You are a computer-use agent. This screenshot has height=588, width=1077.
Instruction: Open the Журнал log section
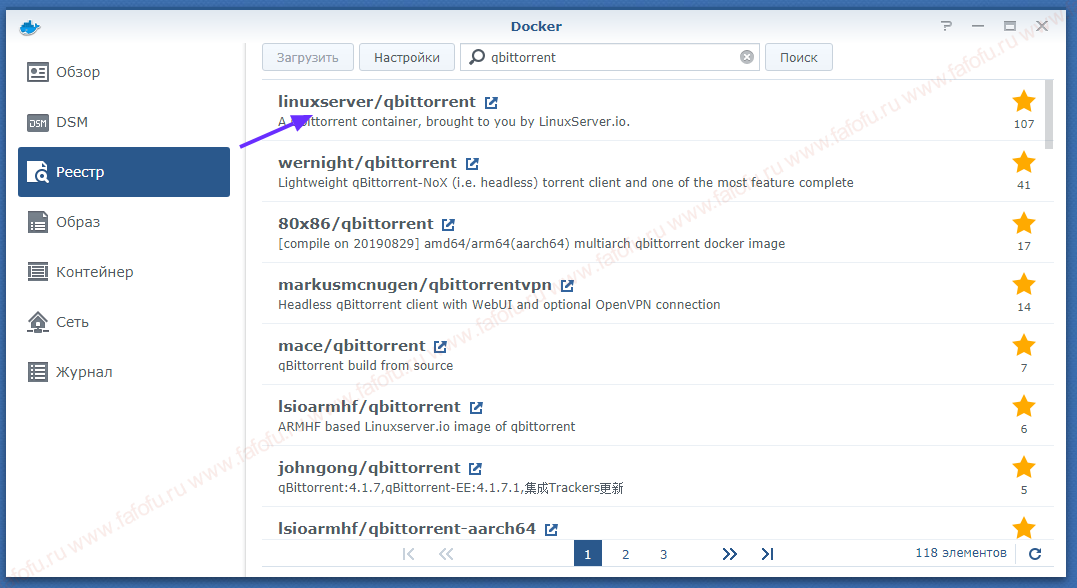pyautogui.click(x=124, y=372)
